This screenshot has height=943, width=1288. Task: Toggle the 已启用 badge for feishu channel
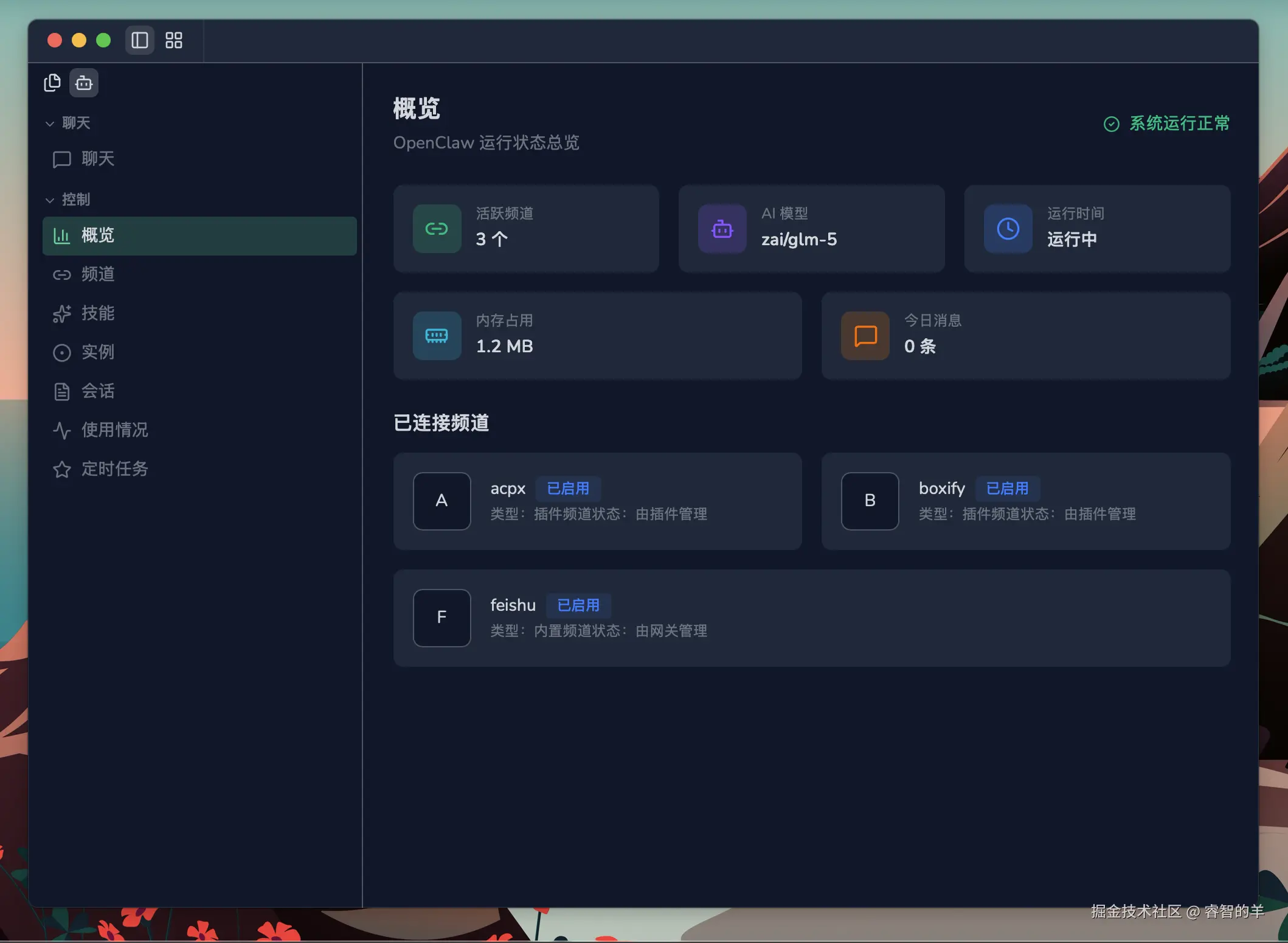578,605
